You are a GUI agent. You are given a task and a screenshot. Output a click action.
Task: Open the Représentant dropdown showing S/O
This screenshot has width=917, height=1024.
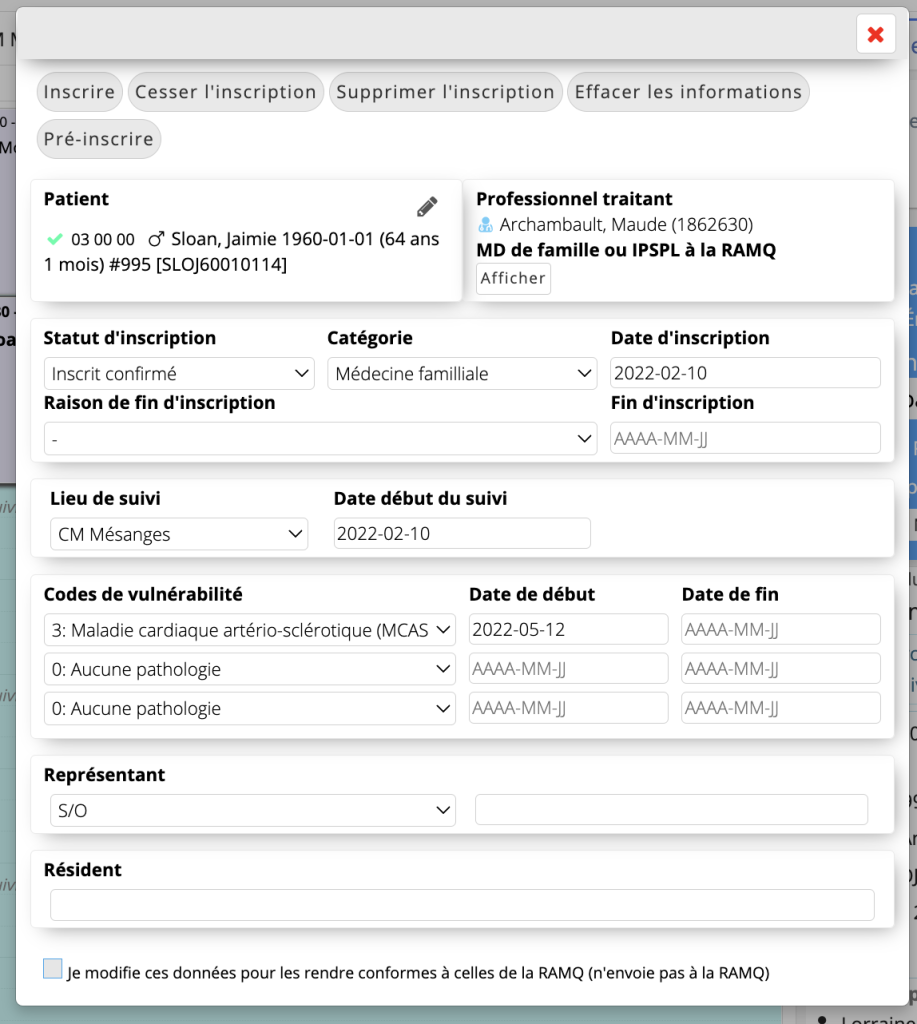(253, 810)
